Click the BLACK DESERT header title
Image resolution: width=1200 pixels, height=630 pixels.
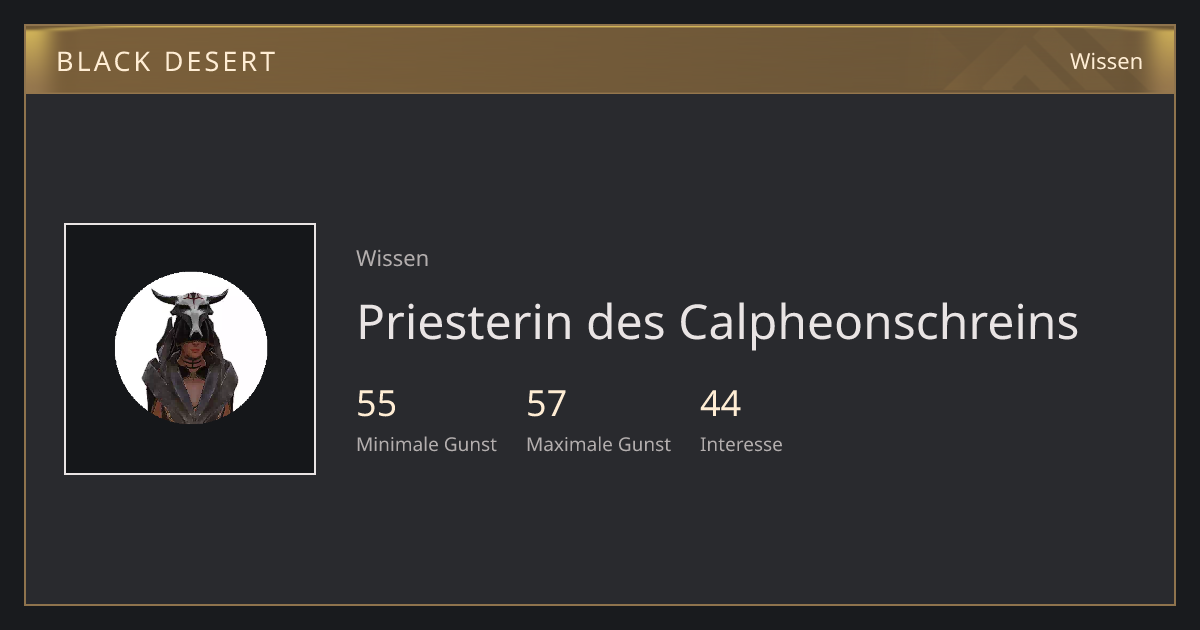(166, 61)
